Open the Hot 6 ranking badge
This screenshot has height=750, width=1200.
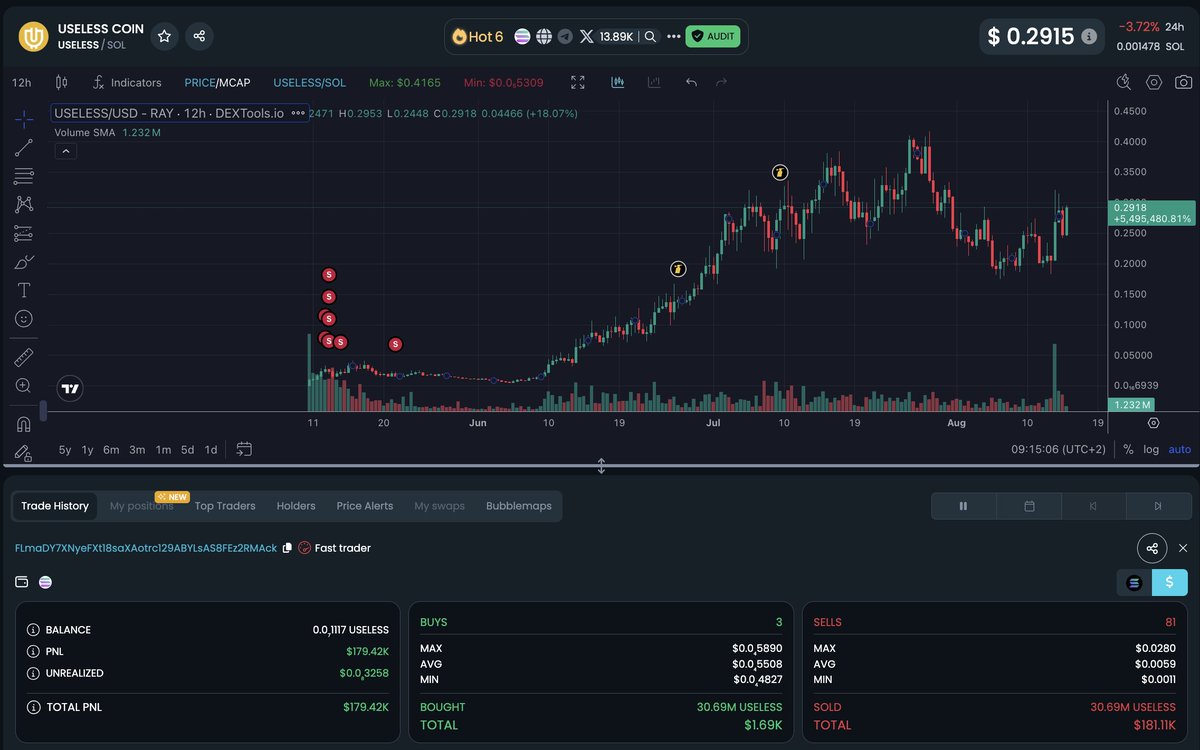click(478, 36)
